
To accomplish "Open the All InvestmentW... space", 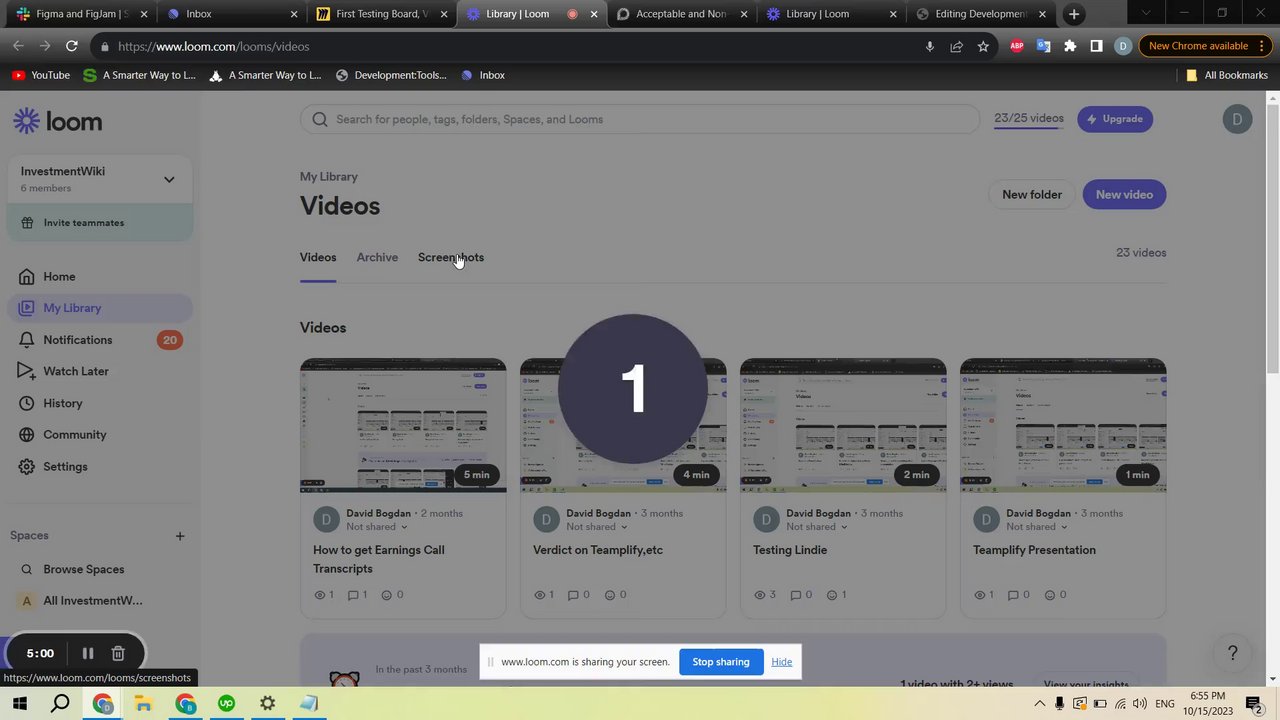I will 92,601.
